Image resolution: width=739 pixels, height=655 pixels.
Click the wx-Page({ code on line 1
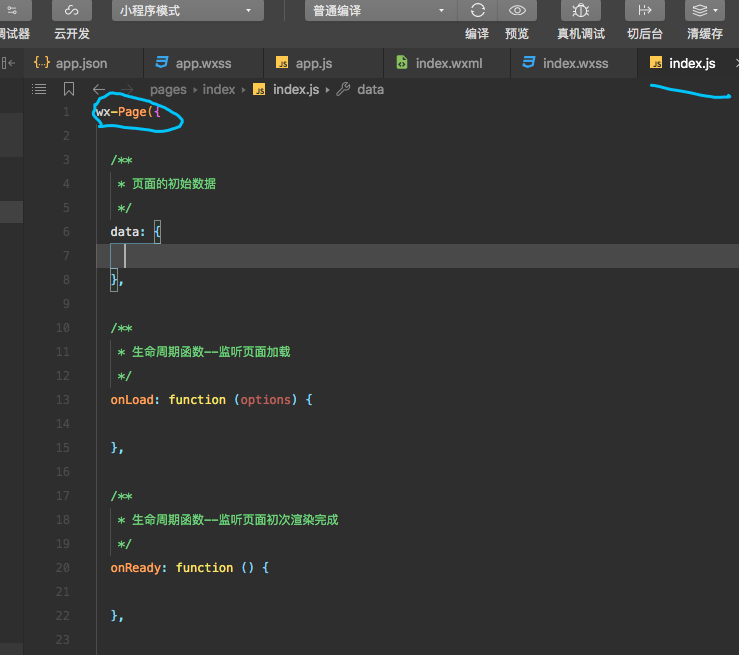(128, 112)
